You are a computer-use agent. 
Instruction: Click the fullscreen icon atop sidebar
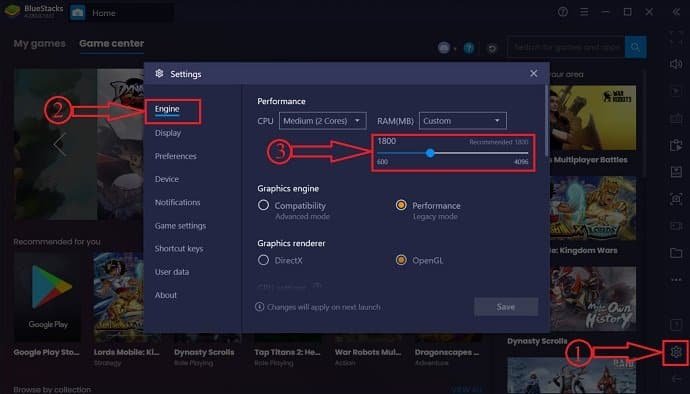coord(676,38)
